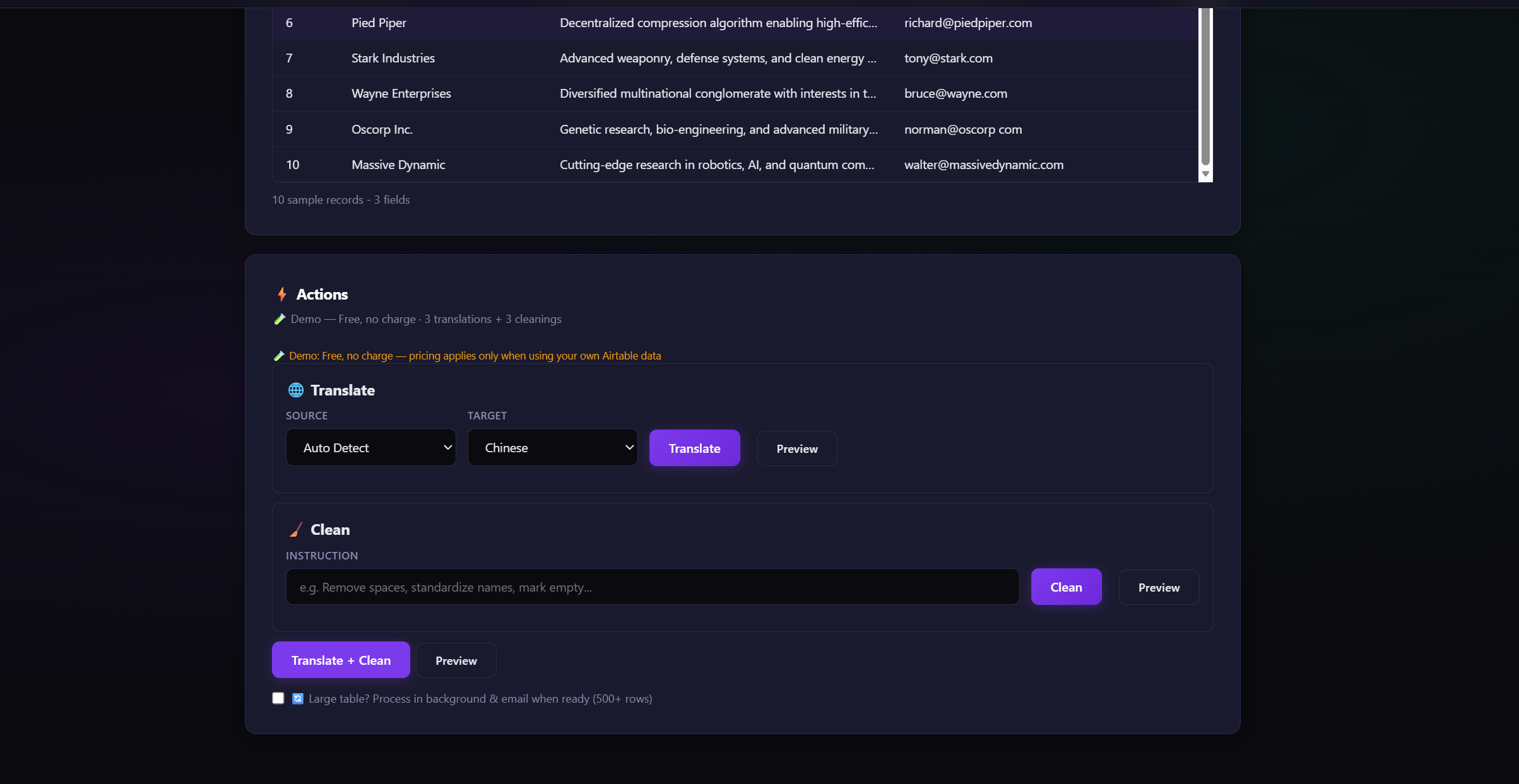
Task: Click the walter@massivedynamic.com email cell
Action: (984, 165)
